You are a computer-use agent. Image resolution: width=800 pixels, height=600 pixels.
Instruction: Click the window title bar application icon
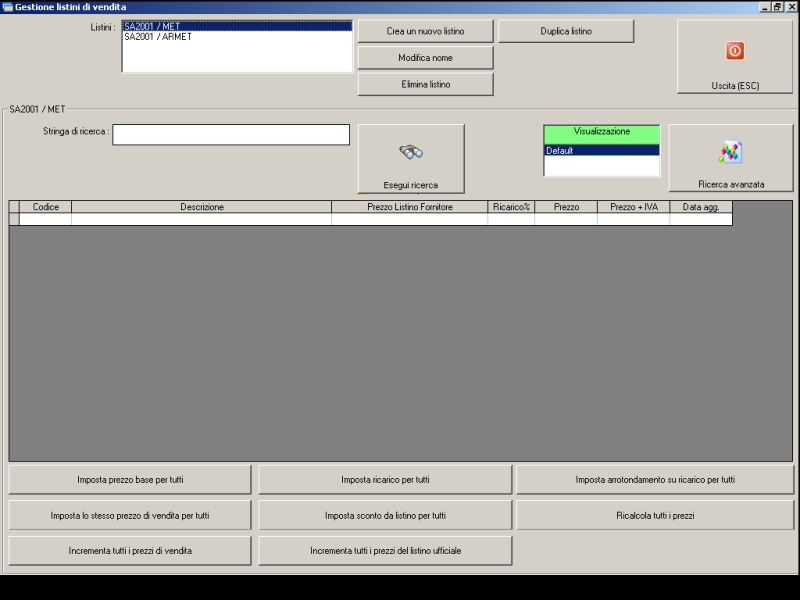tap(7, 7)
